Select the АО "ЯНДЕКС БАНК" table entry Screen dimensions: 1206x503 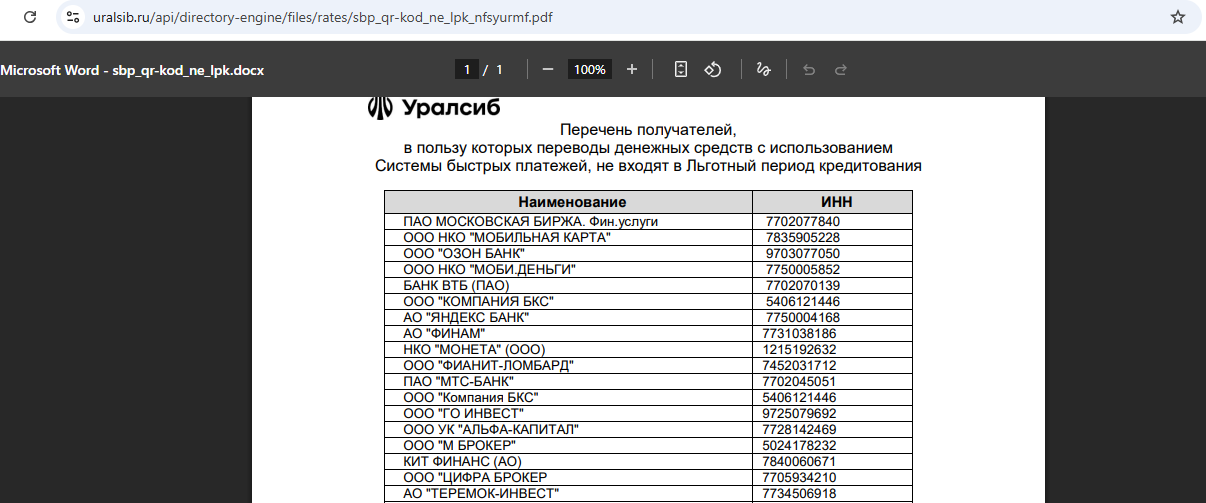tap(466, 318)
